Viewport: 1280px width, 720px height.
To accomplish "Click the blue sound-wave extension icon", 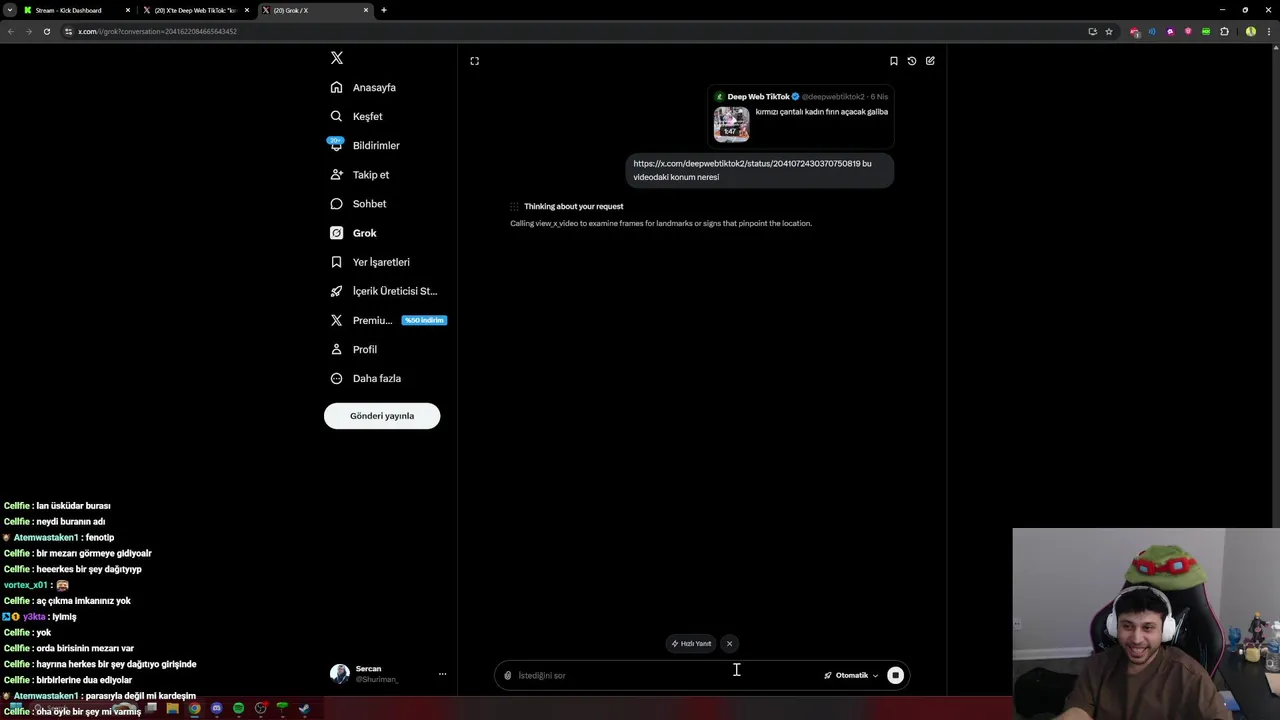I will click(1152, 31).
